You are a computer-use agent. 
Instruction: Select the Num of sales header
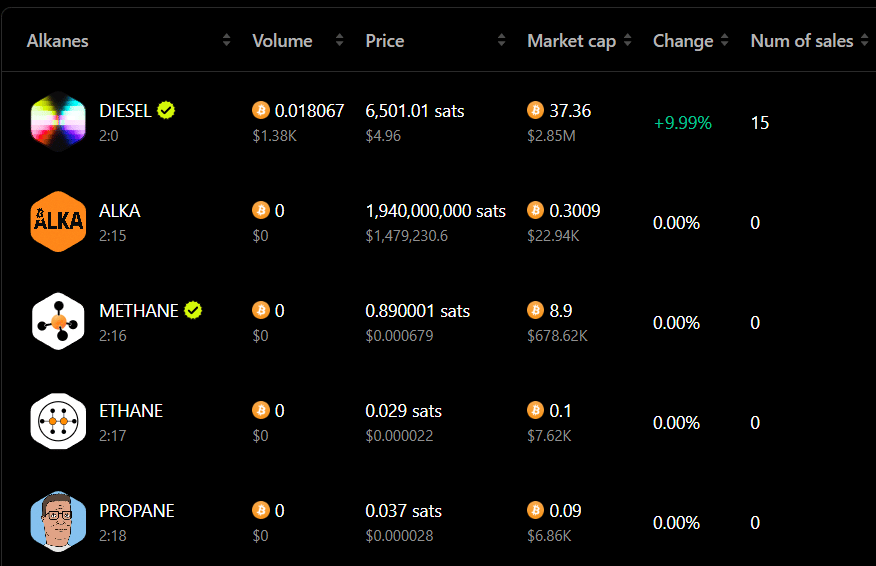click(802, 41)
